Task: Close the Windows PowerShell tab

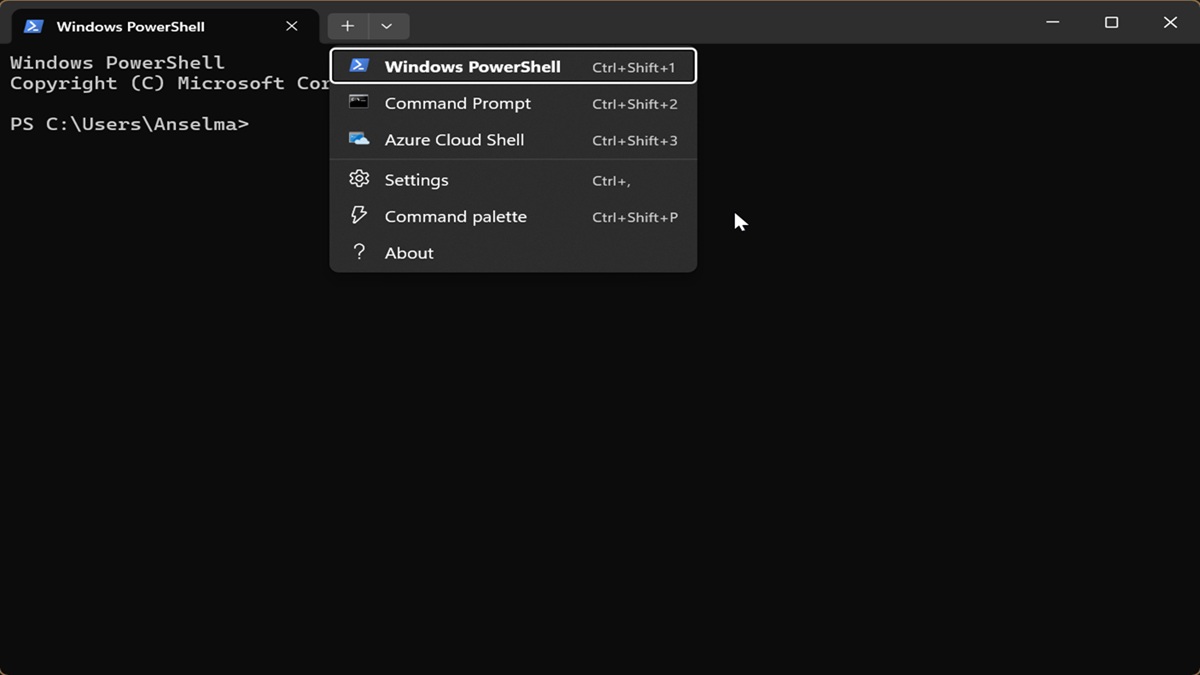Action: click(x=292, y=26)
